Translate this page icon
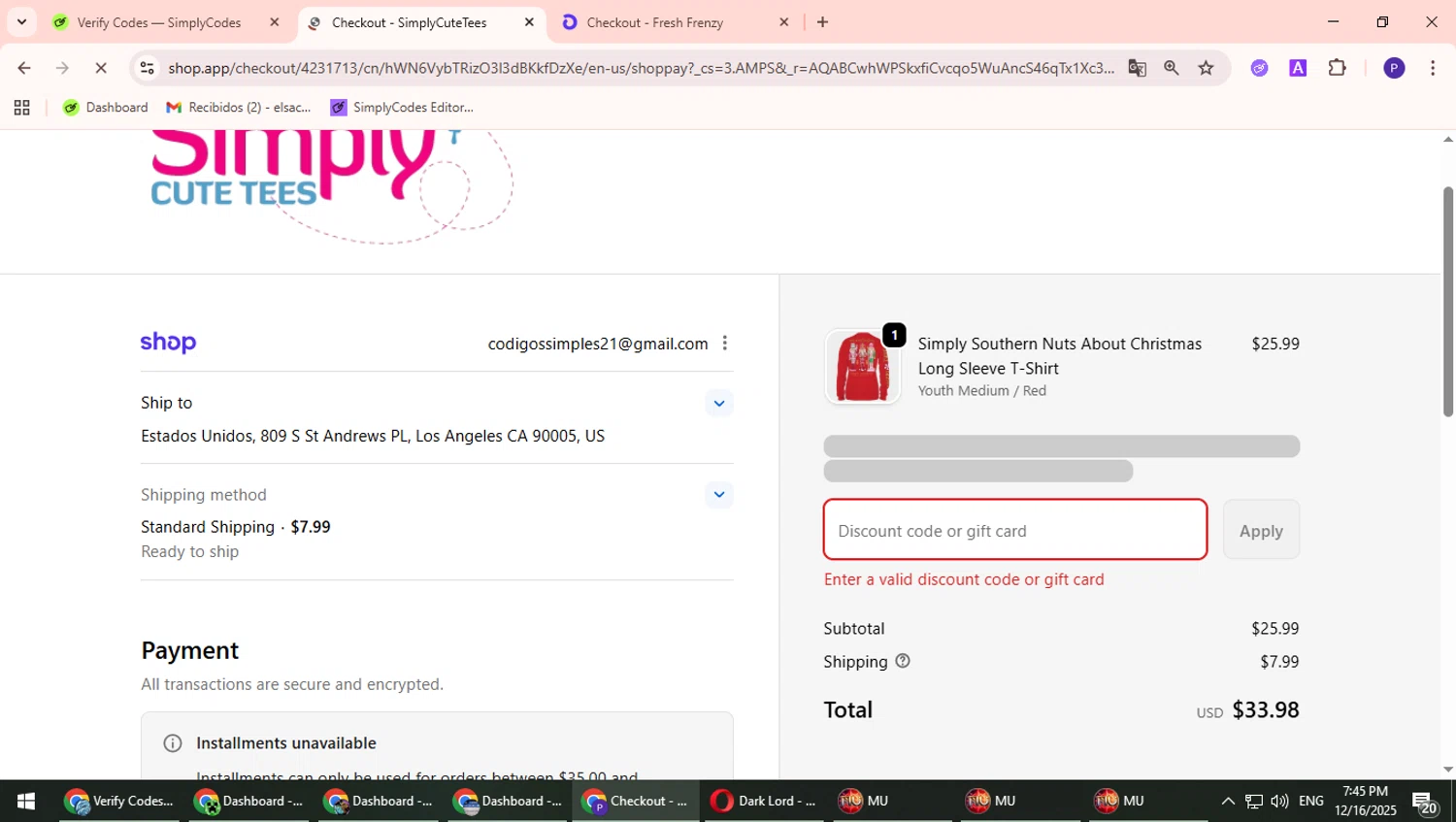This screenshot has width=1456, height=822. pyautogui.click(x=1137, y=68)
